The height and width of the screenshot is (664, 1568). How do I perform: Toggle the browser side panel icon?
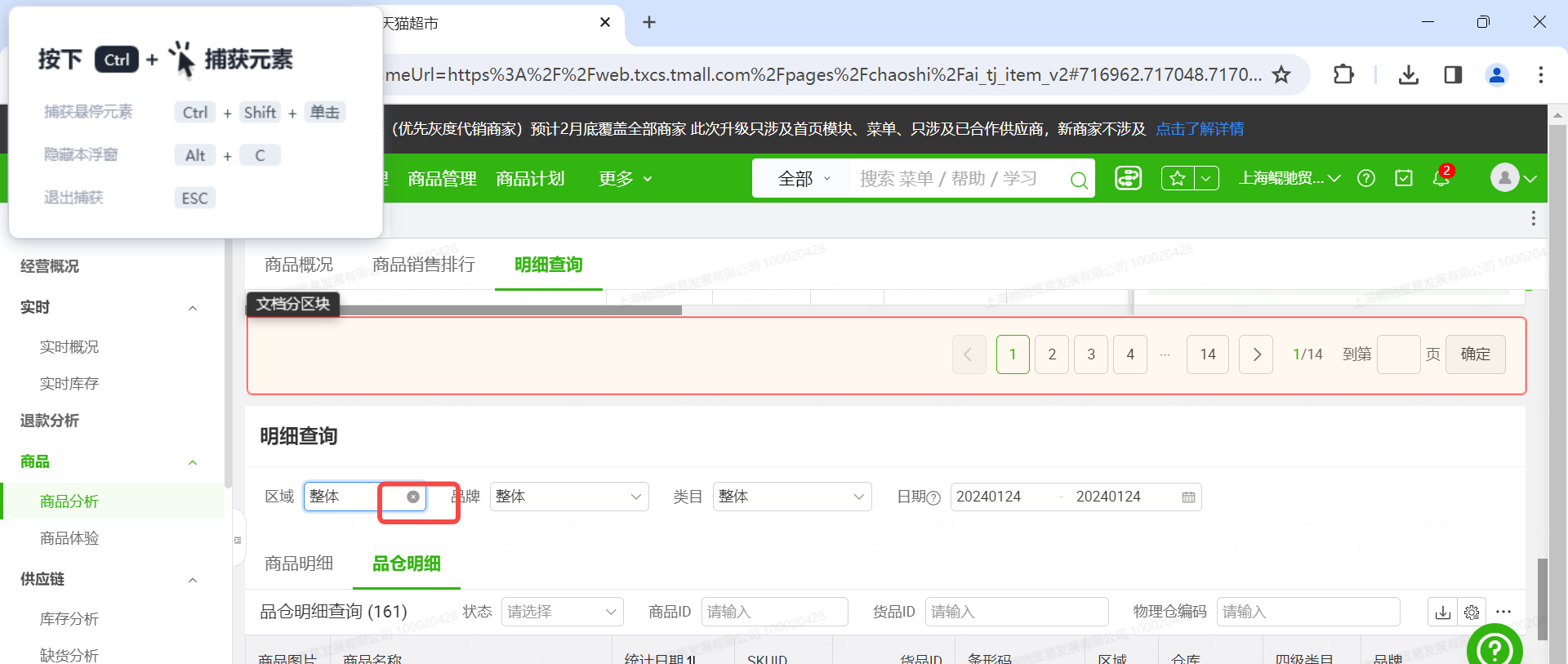click(x=1453, y=75)
